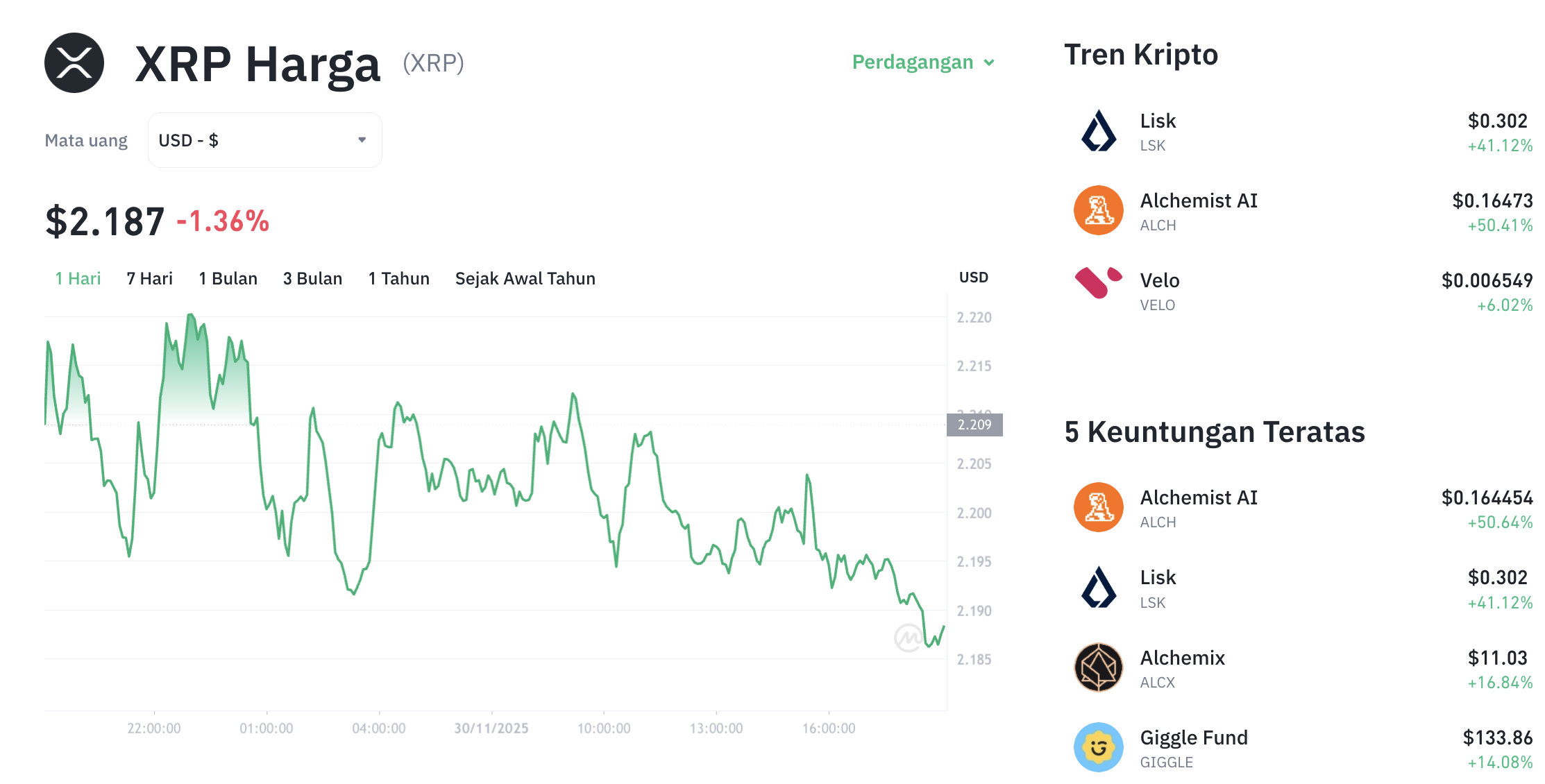Click the Lisk icon in Tren Kripto
This screenshot has height=784, width=1545.
[x=1099, y=132]
